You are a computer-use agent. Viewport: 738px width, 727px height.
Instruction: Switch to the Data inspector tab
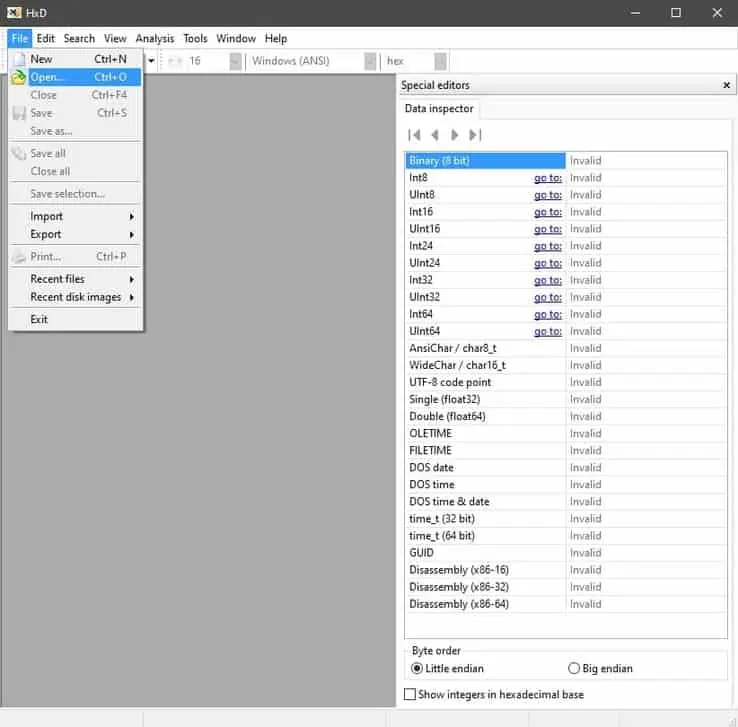pyautogui.click(x=439, y=109)
